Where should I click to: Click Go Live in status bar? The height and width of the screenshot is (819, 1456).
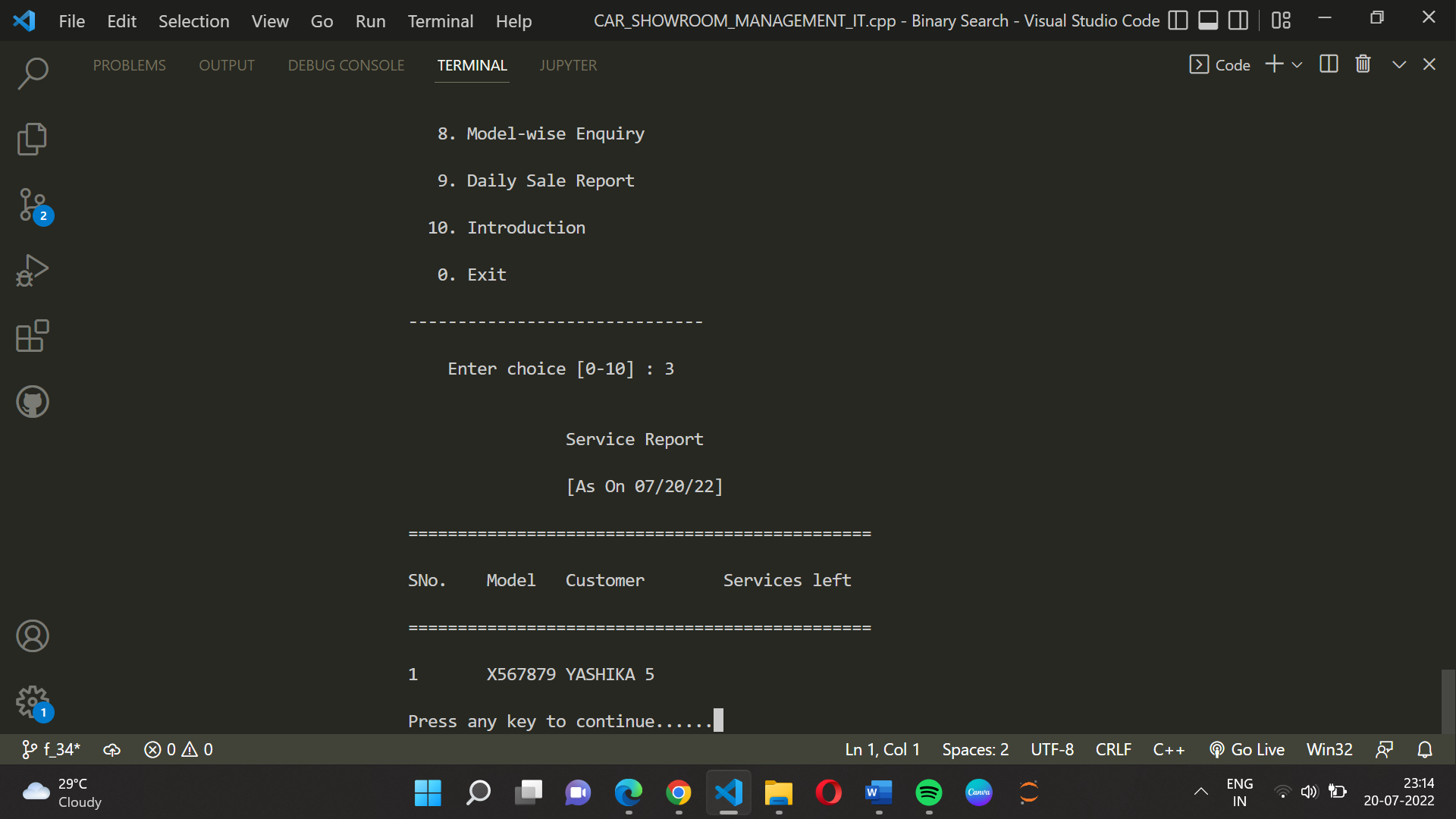click(x=1247, y=749)
